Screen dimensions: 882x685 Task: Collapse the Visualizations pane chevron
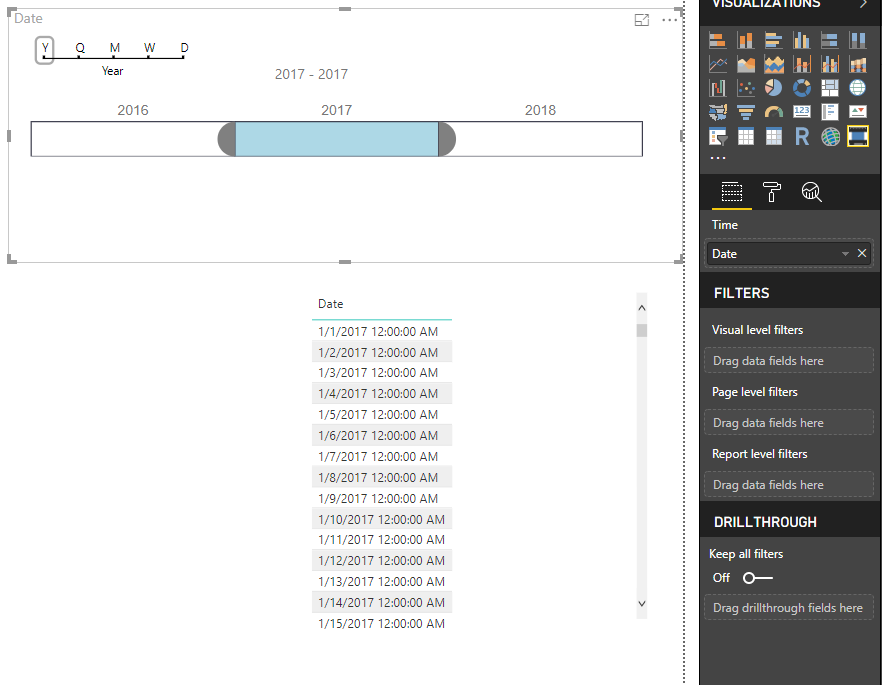tap(863, 4)
